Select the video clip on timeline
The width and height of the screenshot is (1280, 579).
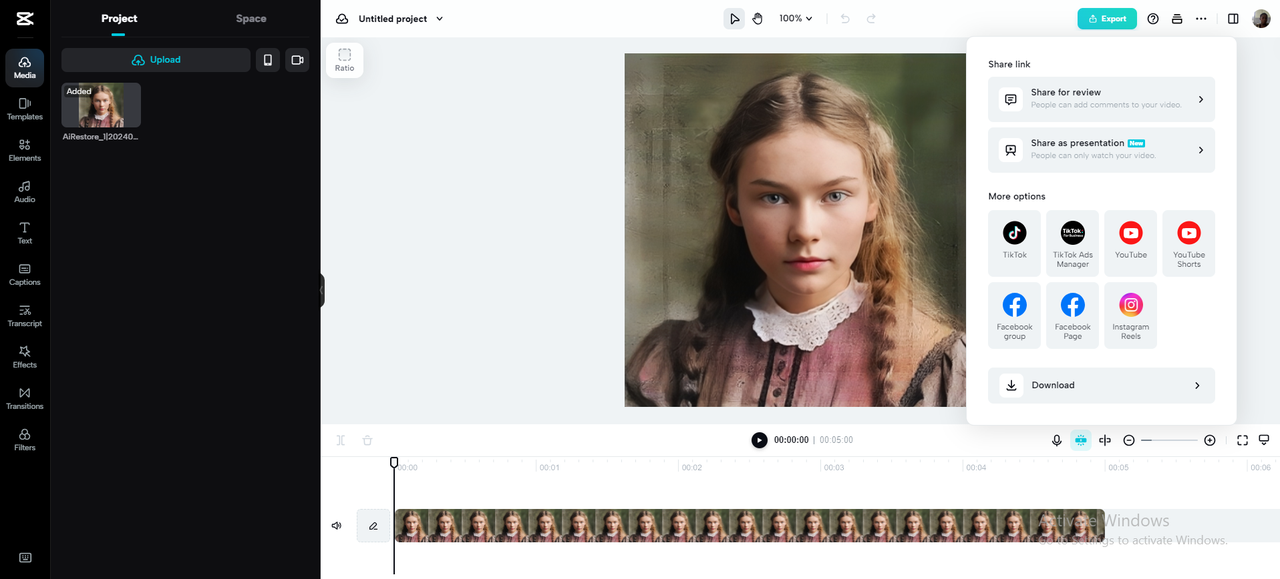coord(749,526)
